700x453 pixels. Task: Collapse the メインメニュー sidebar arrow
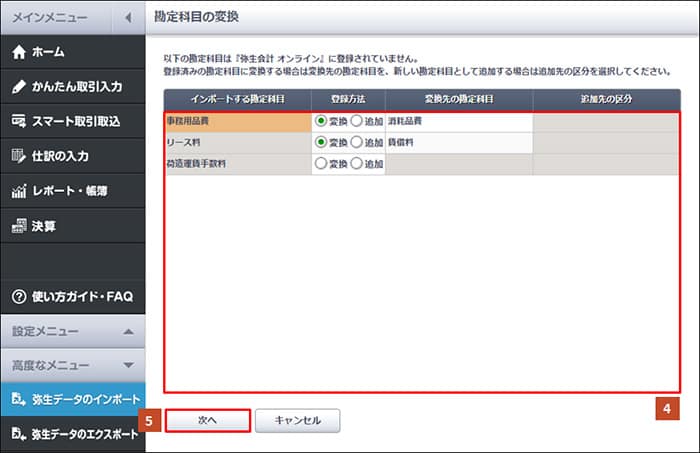tap(127, 18)
